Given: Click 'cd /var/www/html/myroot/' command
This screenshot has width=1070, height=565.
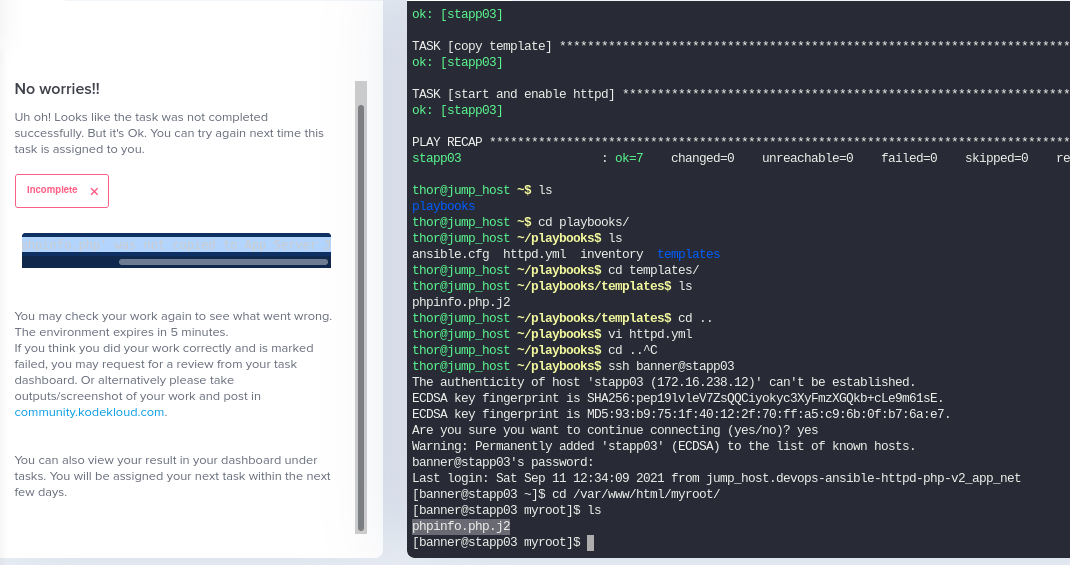Looking at the screenshot, I should pos(636,494).
